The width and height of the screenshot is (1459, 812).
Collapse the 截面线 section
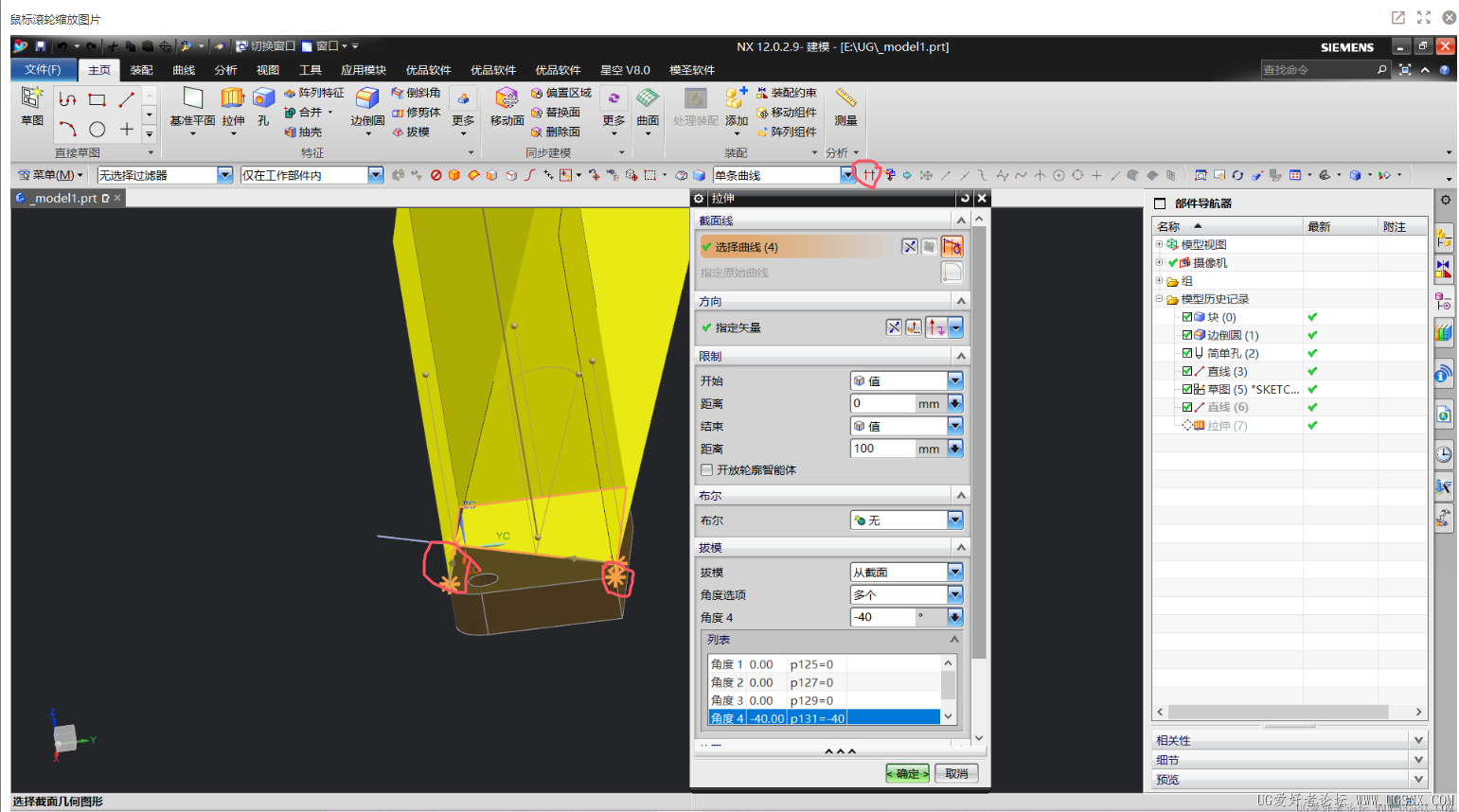[x=961, y=220]
